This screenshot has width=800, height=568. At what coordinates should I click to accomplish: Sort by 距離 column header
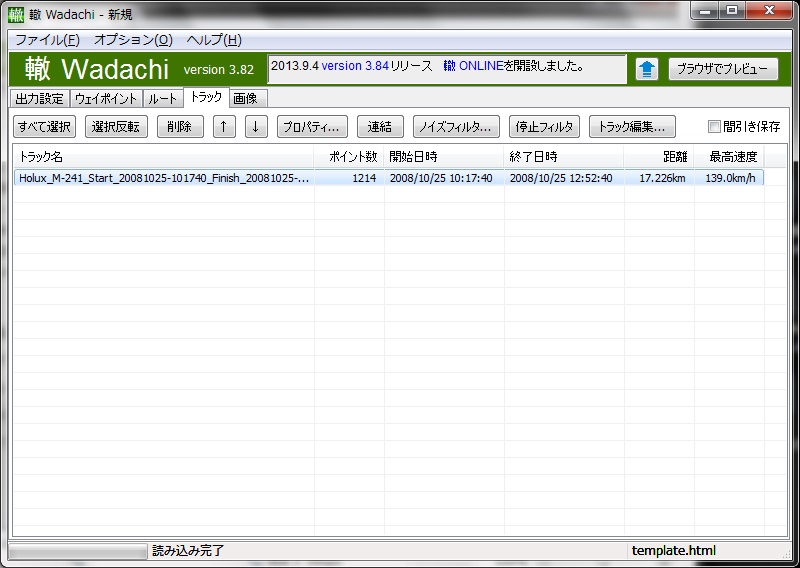coord(659,157)
